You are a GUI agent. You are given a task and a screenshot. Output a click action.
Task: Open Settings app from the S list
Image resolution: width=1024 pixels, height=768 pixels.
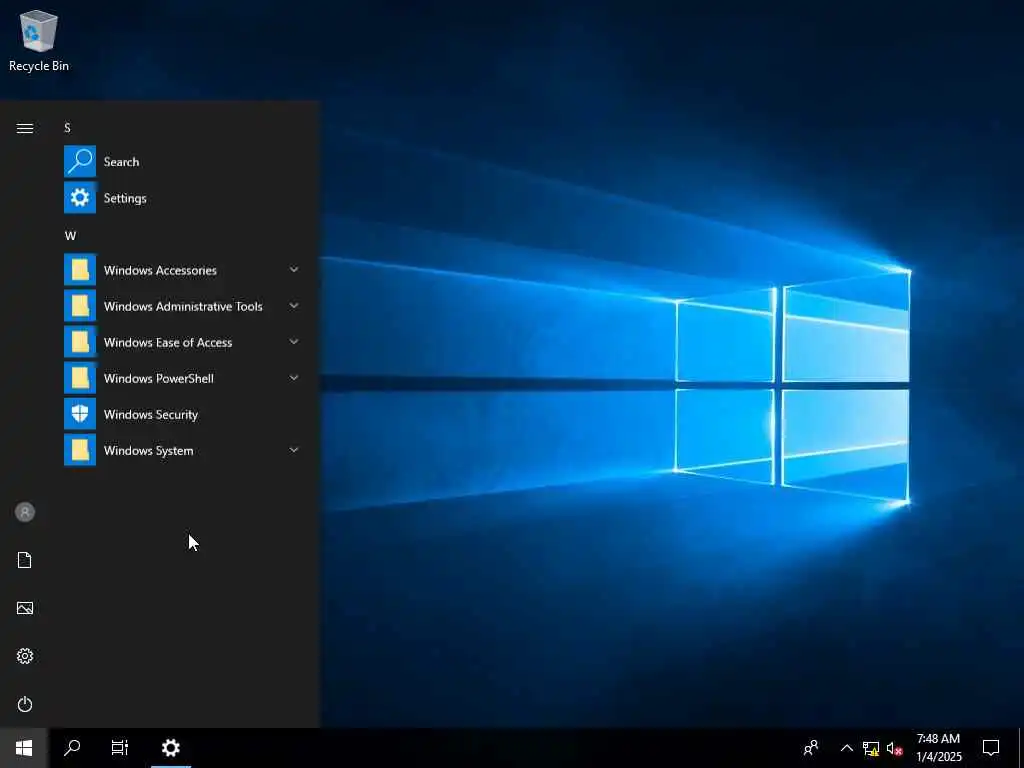click(80, 197)
